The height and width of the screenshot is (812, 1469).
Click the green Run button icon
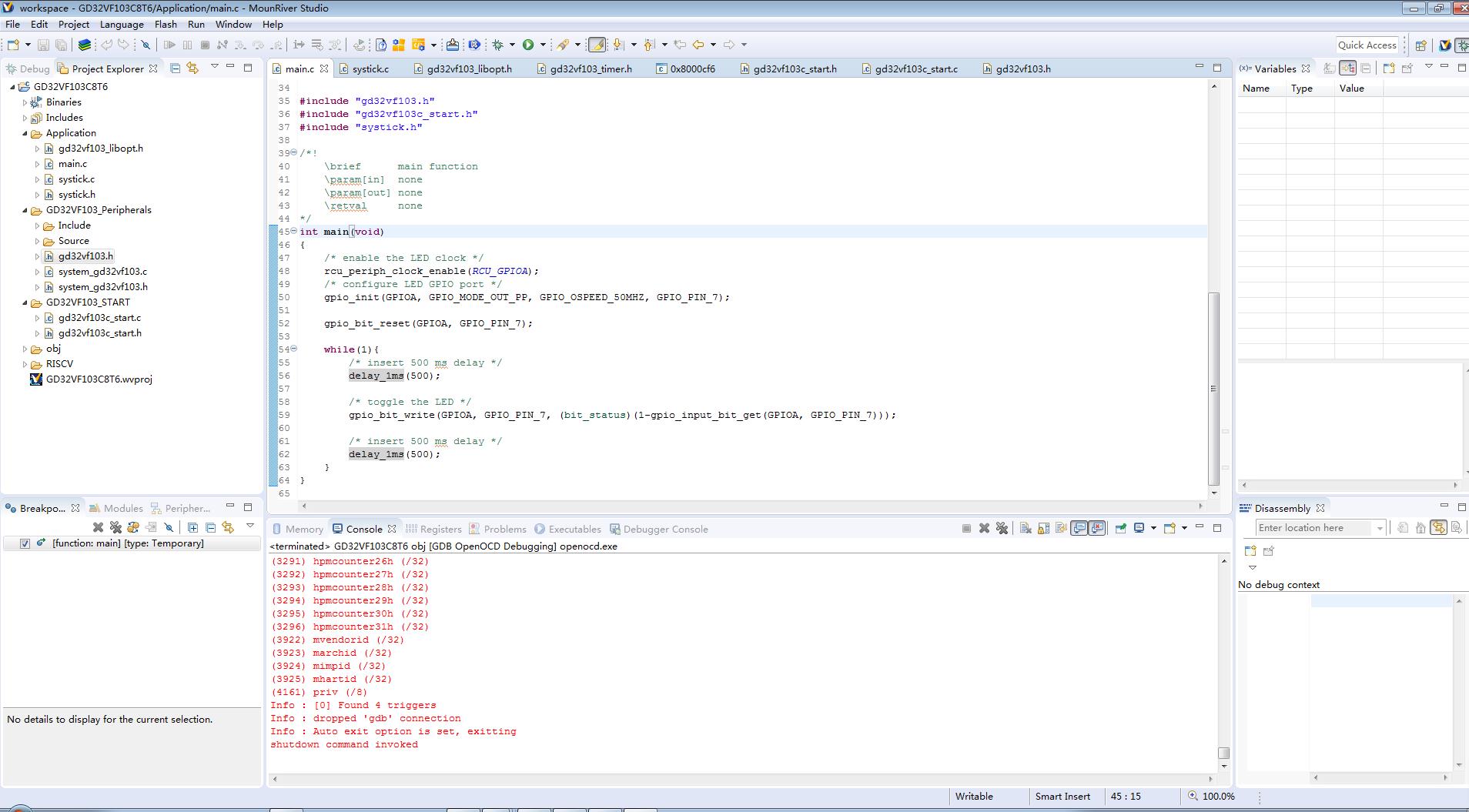coord(528,45)
